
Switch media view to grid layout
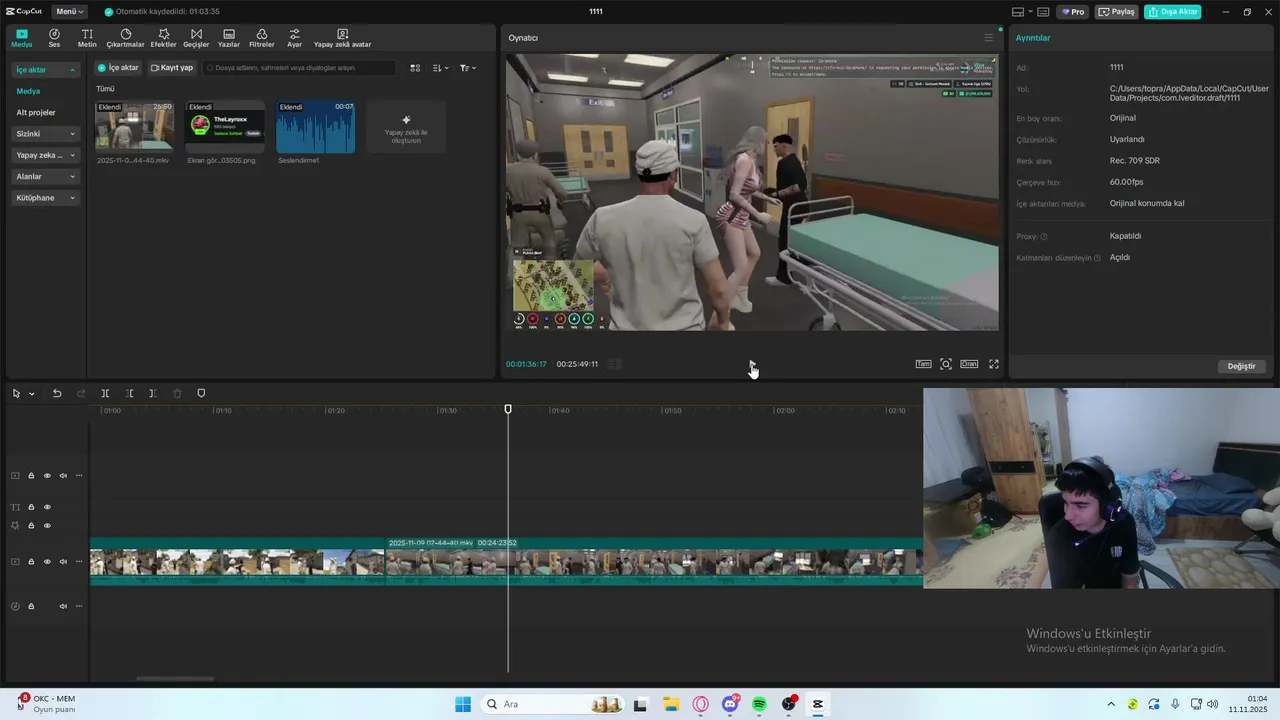coord(416,68)
